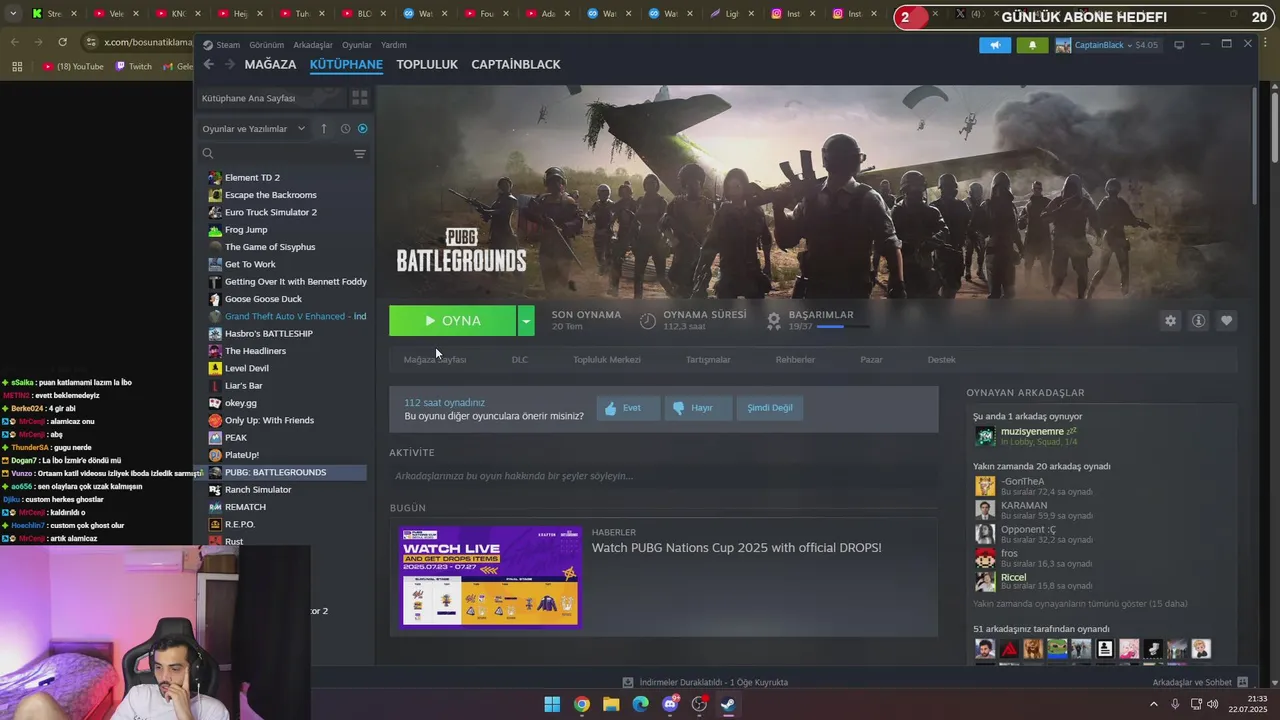Sort library list with up arrow icon
Viewport: 1280px width, 720px height.
click(324, 128)
